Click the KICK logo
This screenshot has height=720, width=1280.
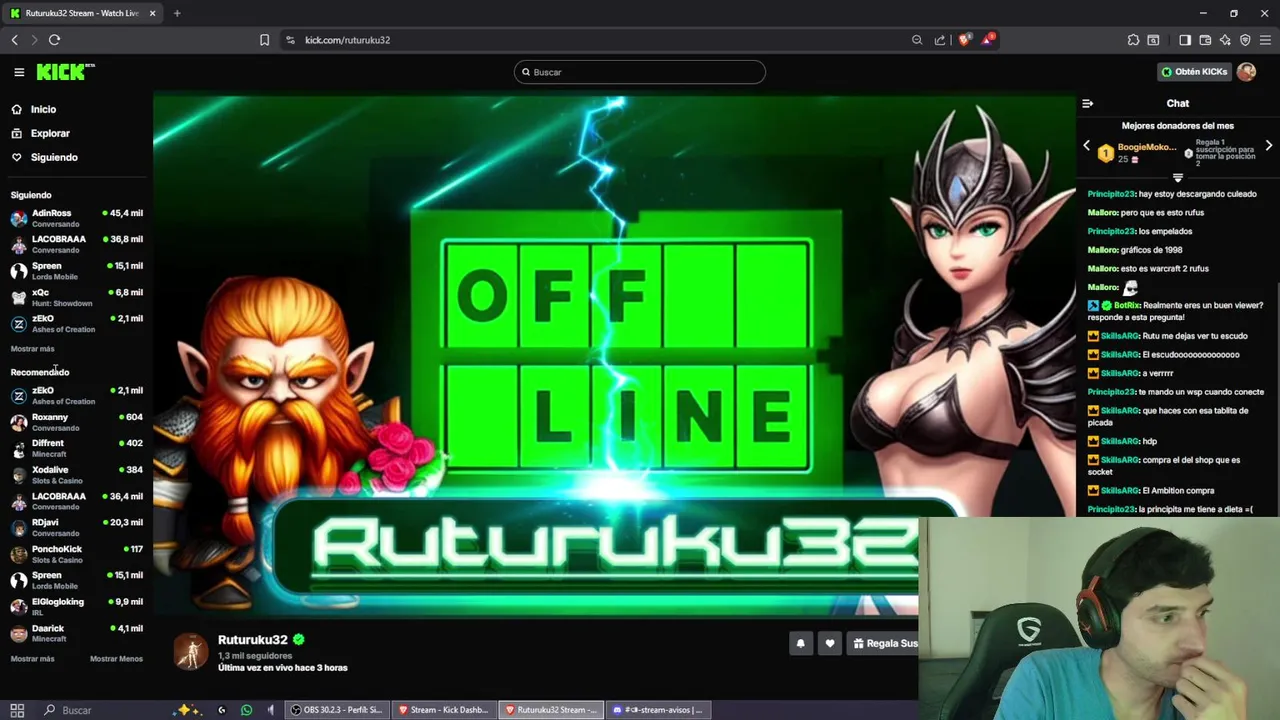(65, 72)
